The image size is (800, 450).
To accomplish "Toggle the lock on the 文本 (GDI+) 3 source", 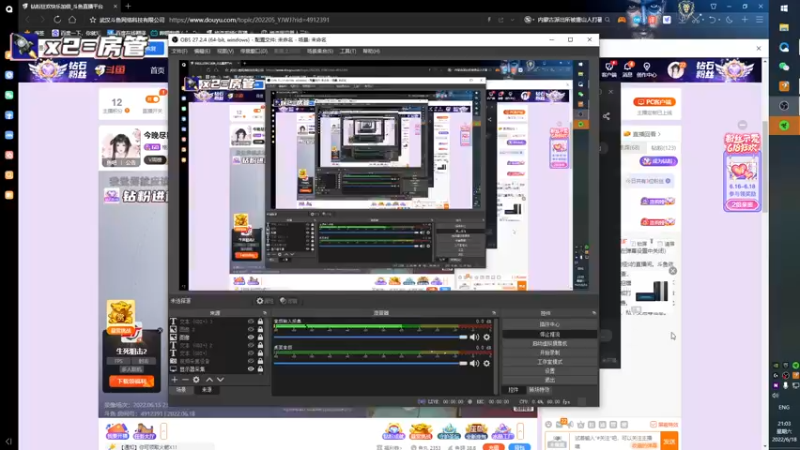I will pos(260,321).
